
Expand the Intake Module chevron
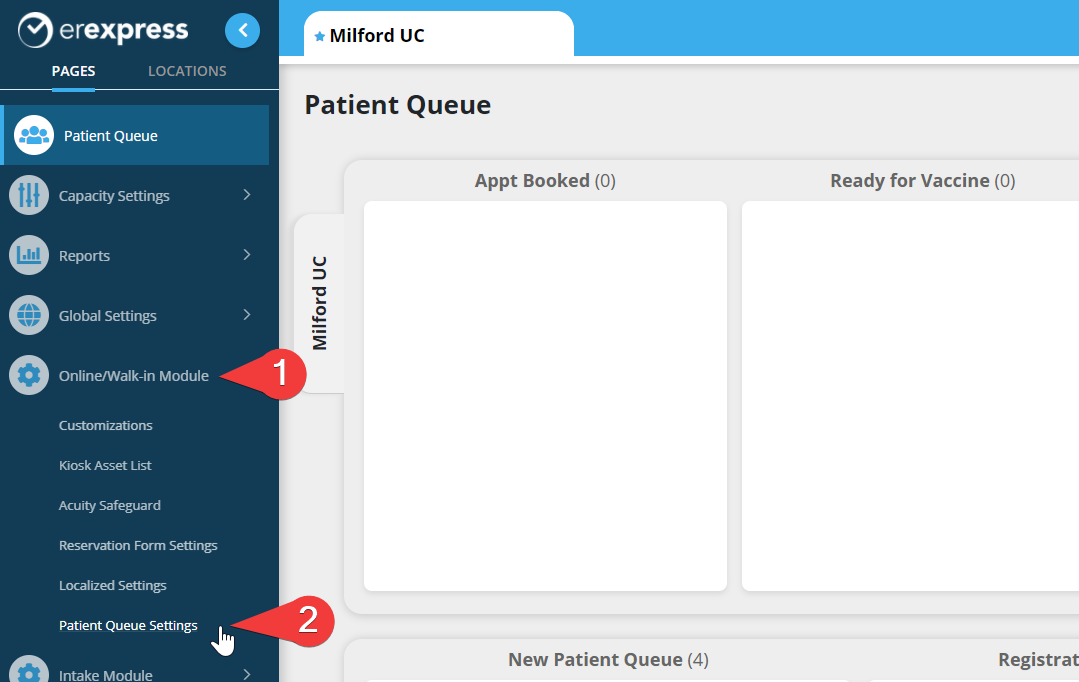point(247,674)
